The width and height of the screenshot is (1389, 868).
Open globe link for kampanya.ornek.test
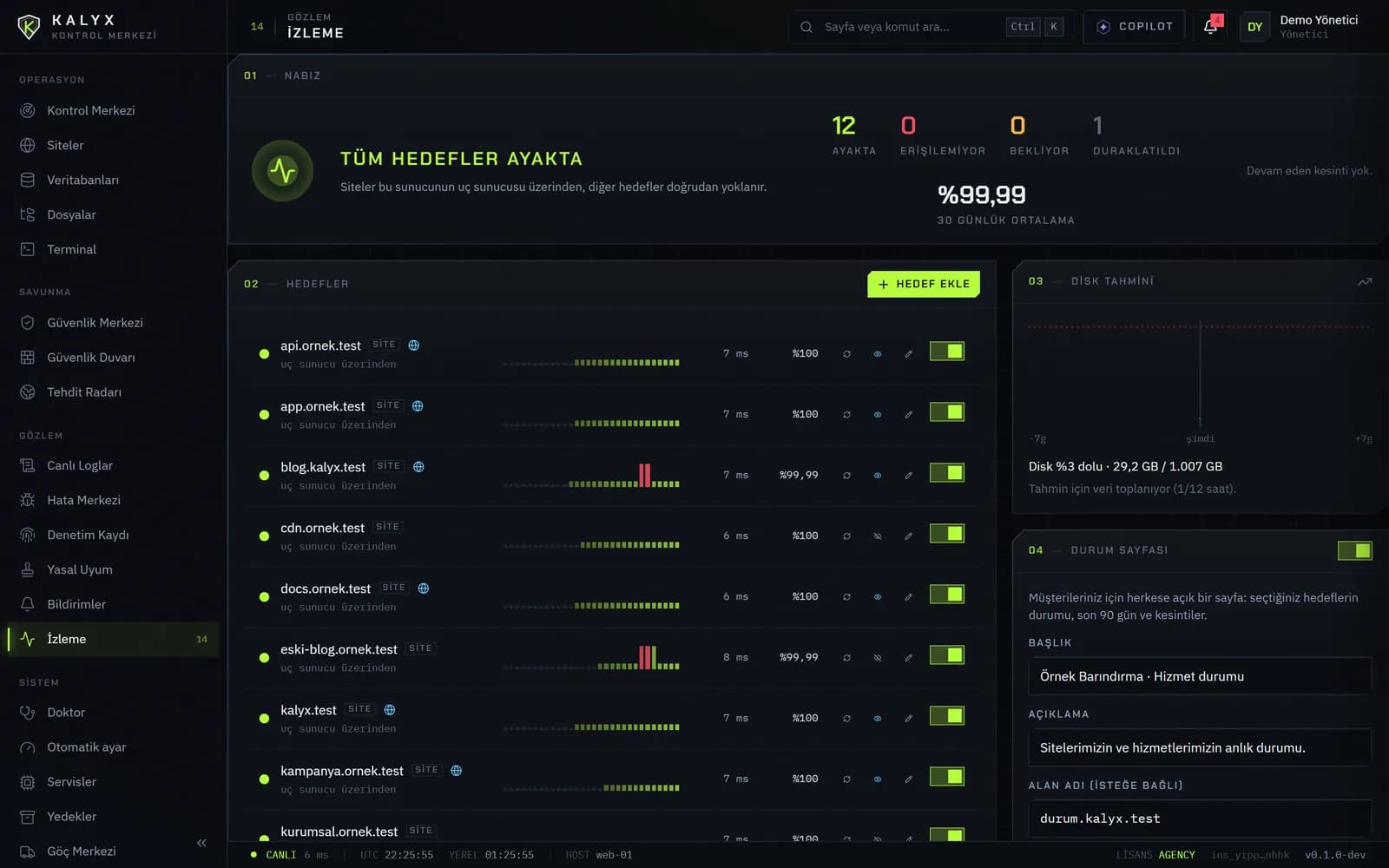[x=457, y=770]
